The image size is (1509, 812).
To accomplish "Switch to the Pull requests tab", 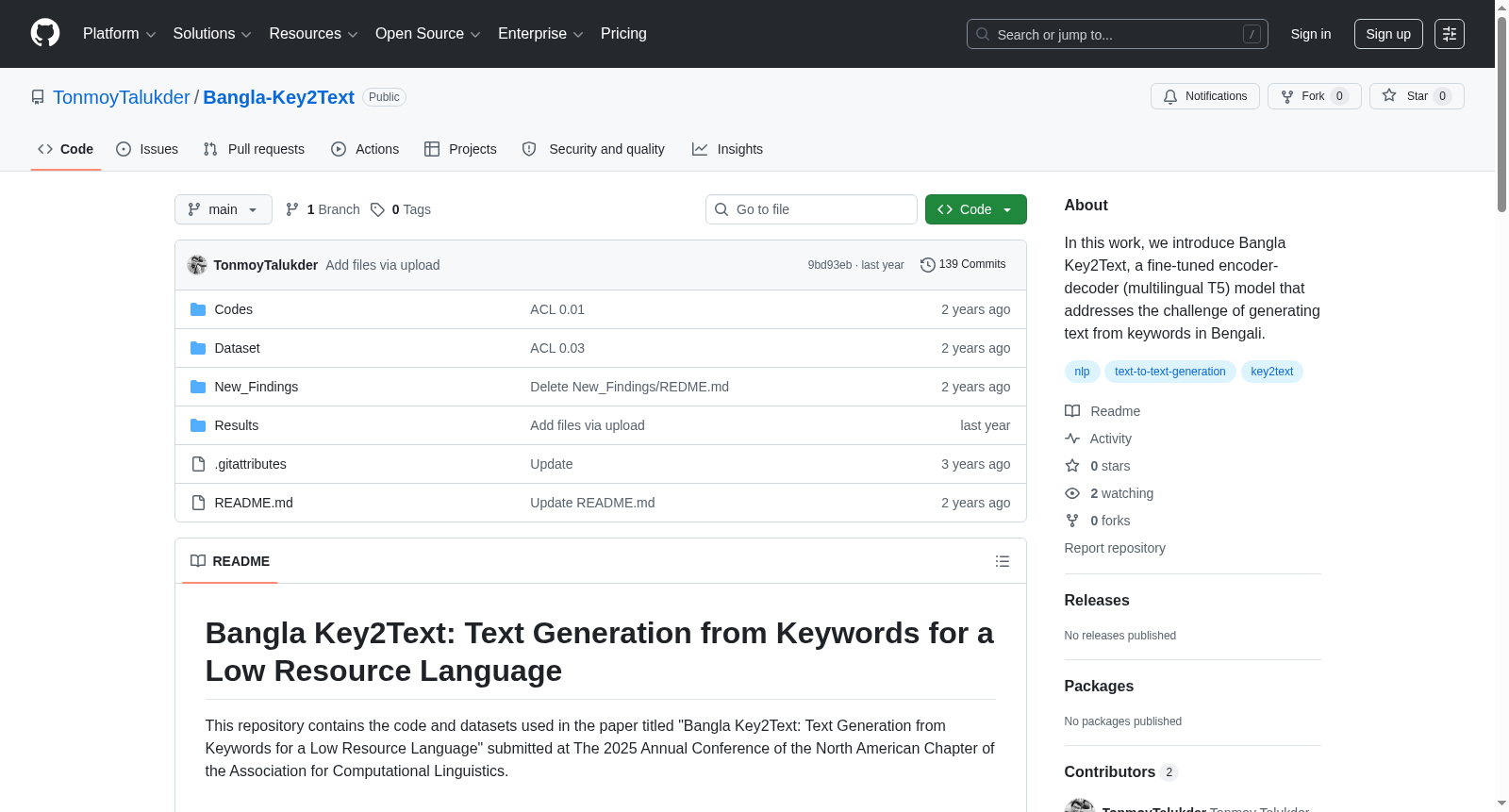I will tap(254, 149).
